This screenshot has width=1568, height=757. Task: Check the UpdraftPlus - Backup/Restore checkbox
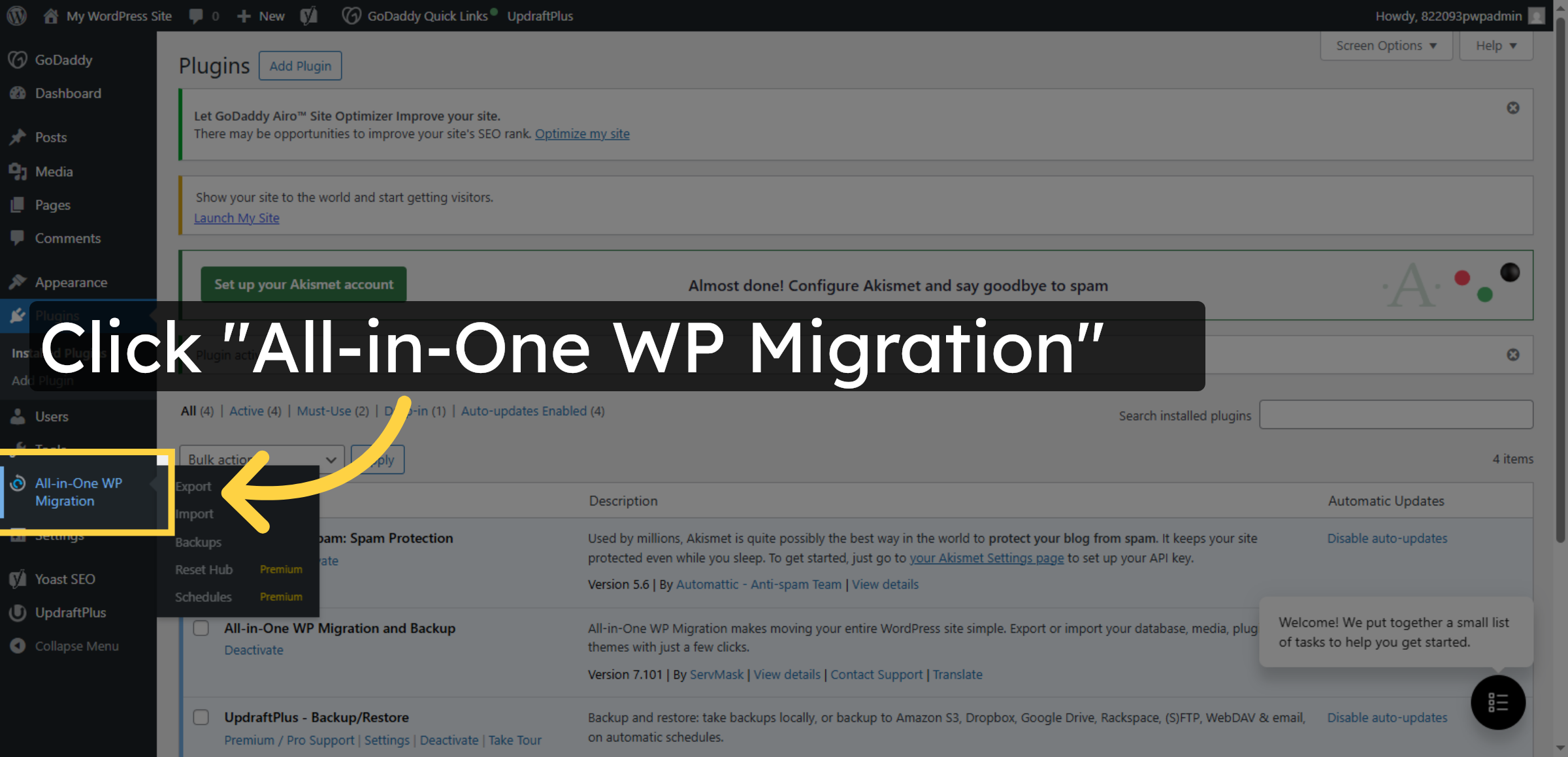pos(201,717)
